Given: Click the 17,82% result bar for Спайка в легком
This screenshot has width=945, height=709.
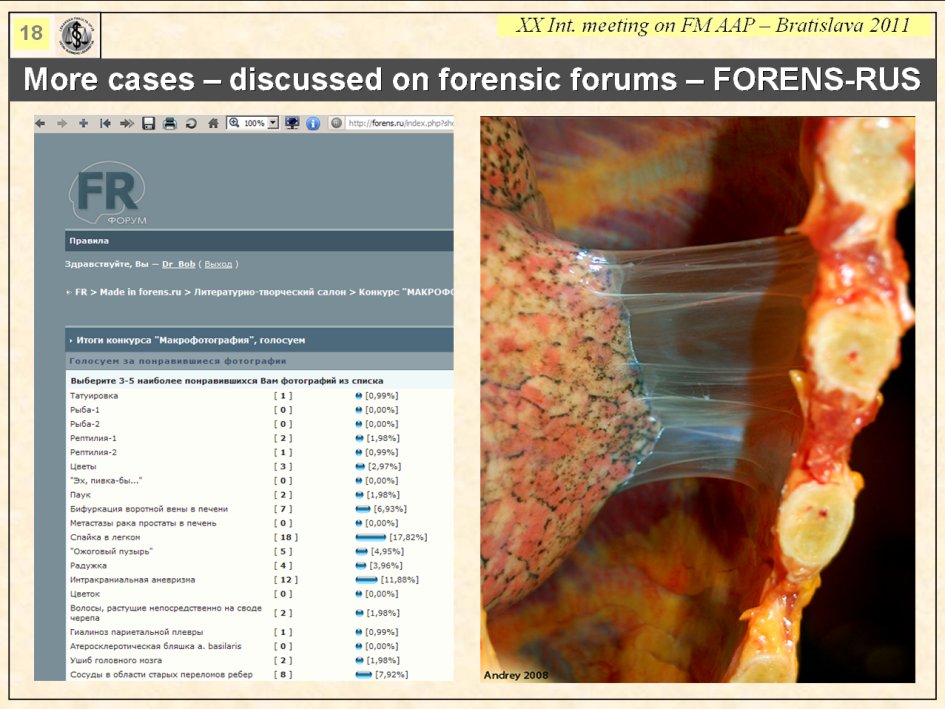Looking at the screenshot, I should [371, 537].
